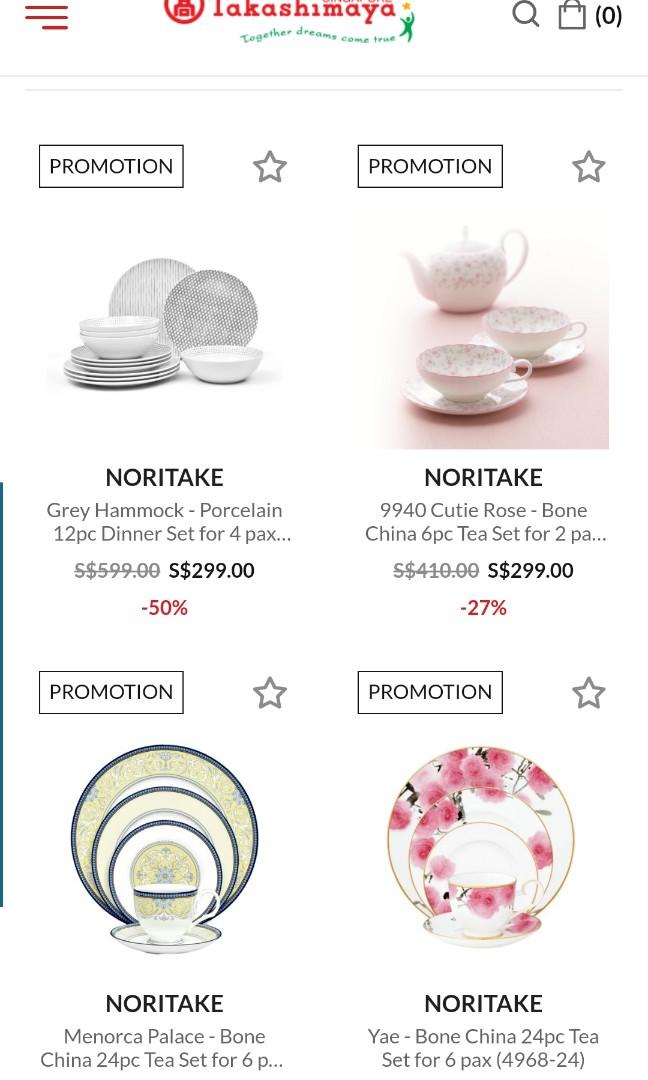Favorite the Grey Hammock dinner set
Viewport: 648px width, 1080px height.
tap(269, 166)
